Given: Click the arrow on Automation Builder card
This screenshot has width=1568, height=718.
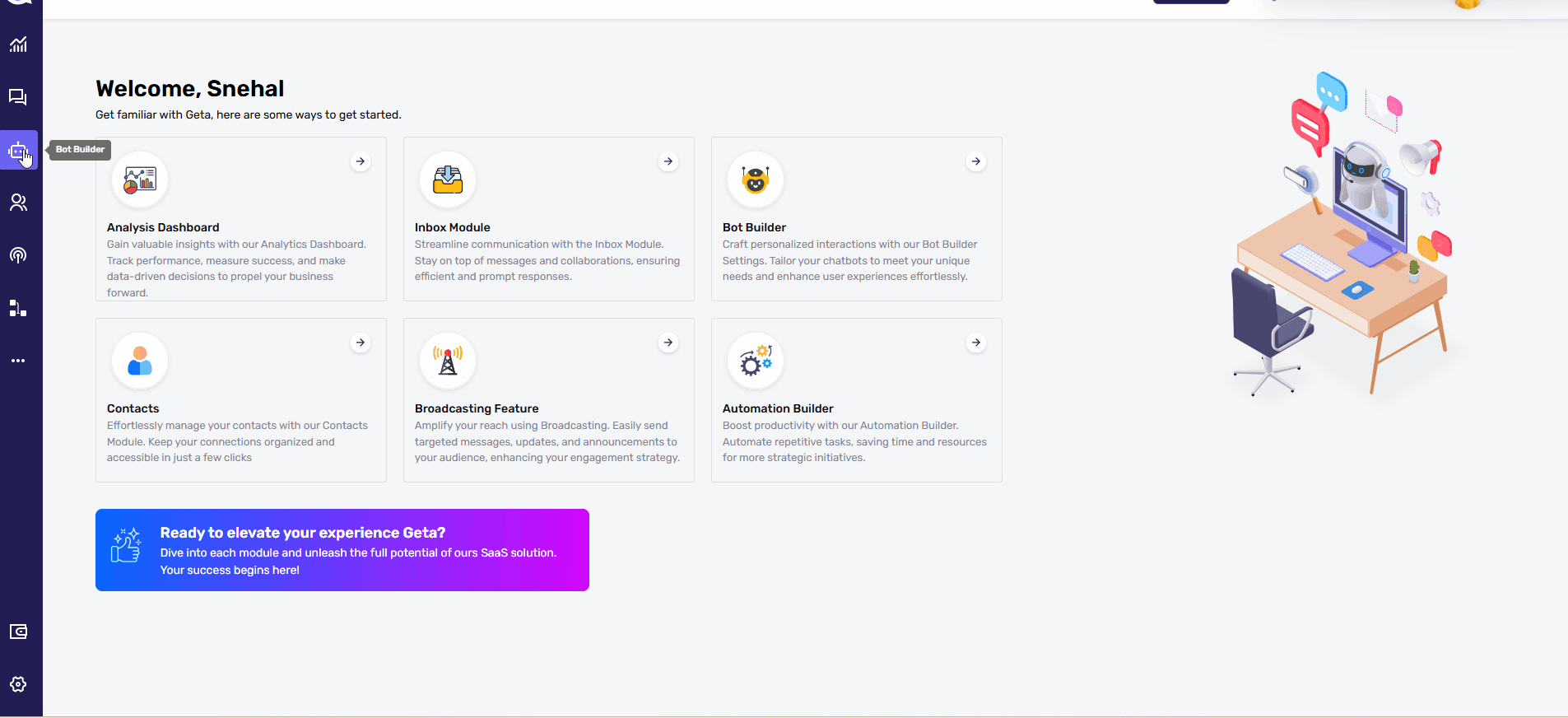Looking at the screenshot, I should (x=976, y=343).
